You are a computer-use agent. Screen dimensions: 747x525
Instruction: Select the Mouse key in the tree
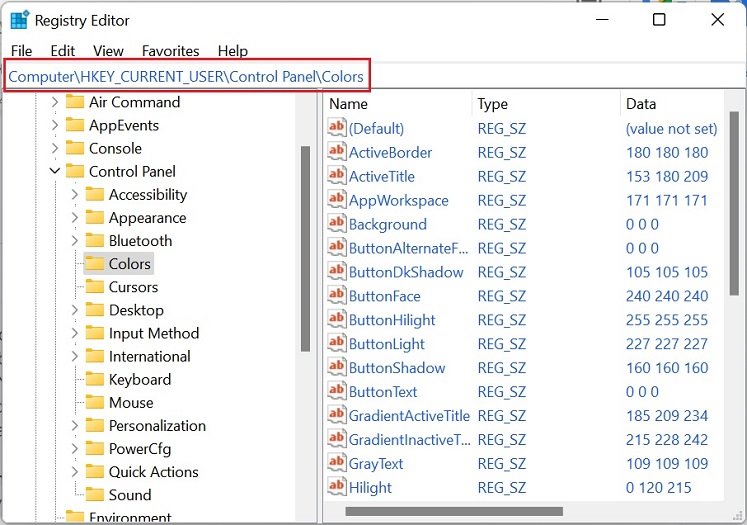[x=131, y=403]
